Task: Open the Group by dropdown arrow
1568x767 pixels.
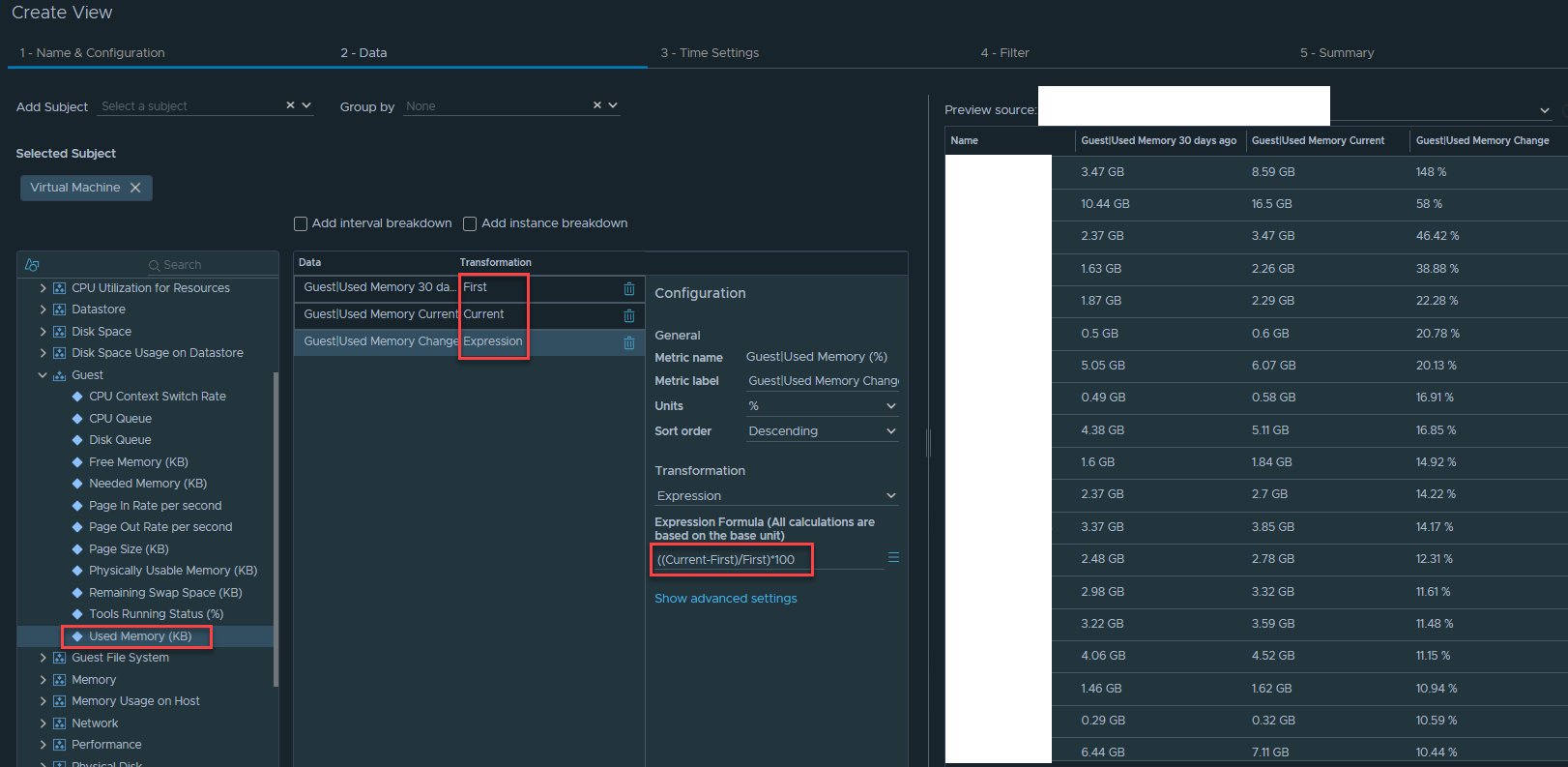Action: coord(613,105)
